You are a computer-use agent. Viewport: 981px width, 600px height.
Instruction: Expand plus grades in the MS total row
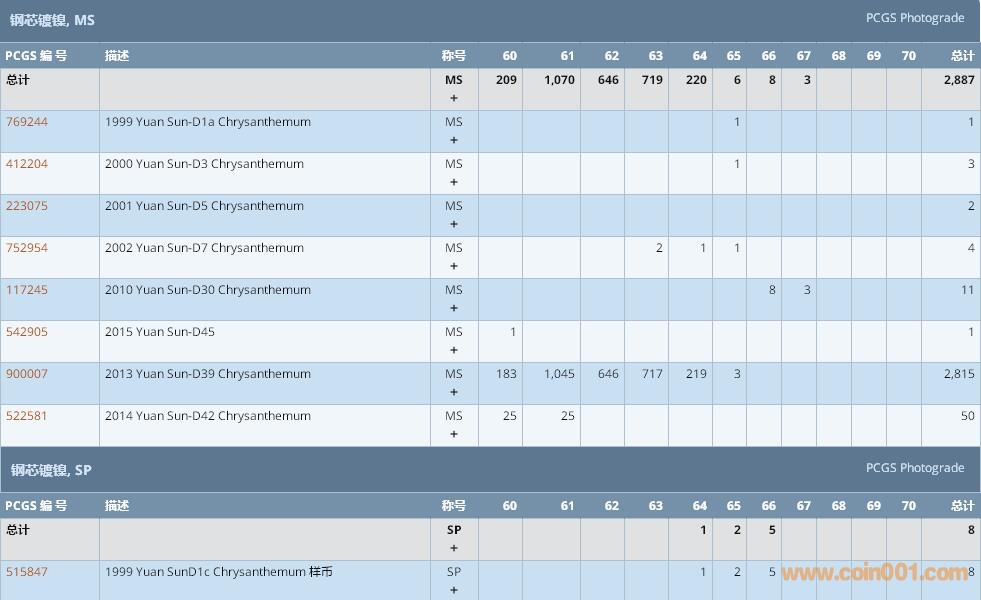[454, 98]
